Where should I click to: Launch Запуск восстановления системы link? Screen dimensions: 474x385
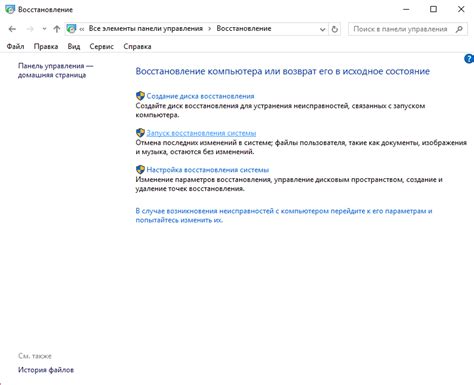click(201, 133)
